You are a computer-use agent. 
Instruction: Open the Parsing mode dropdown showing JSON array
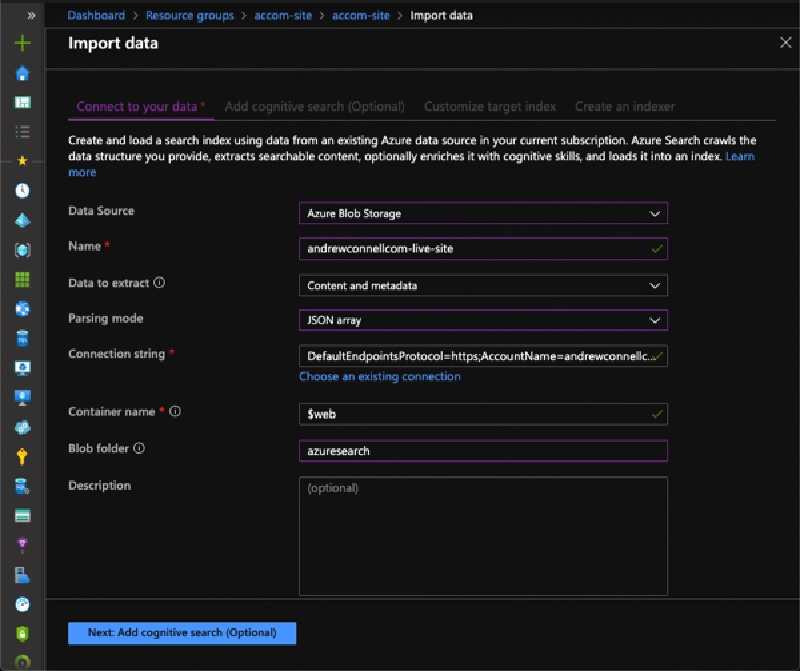tap(483, 320)
